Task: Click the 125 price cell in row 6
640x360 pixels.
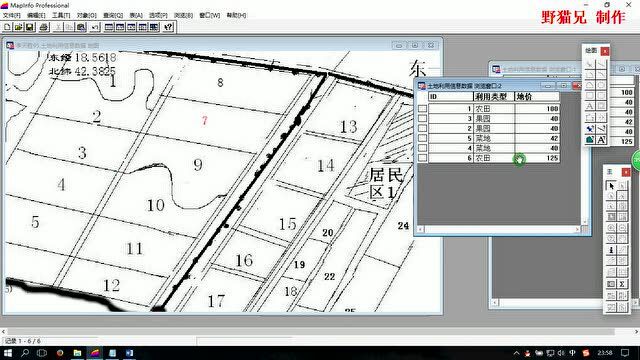Action: (x=537, y=158)
